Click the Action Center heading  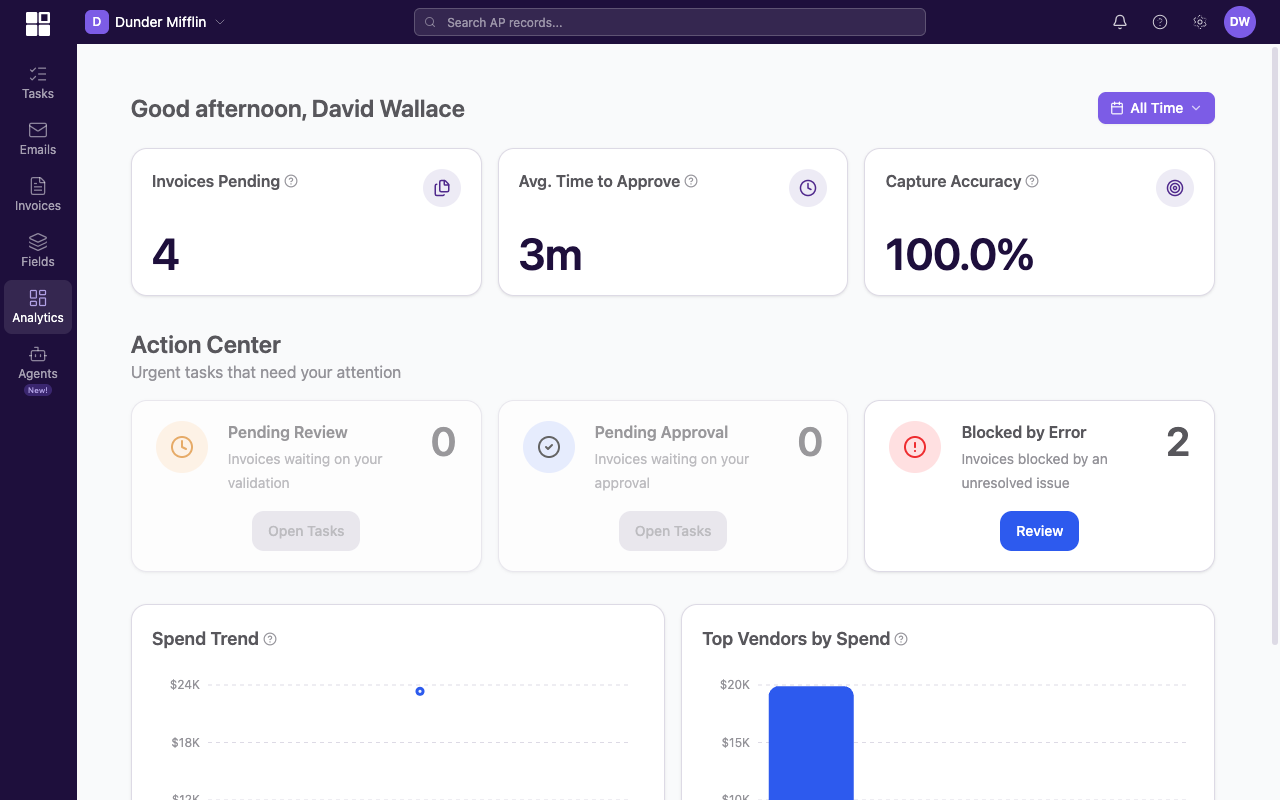(206, 345)
